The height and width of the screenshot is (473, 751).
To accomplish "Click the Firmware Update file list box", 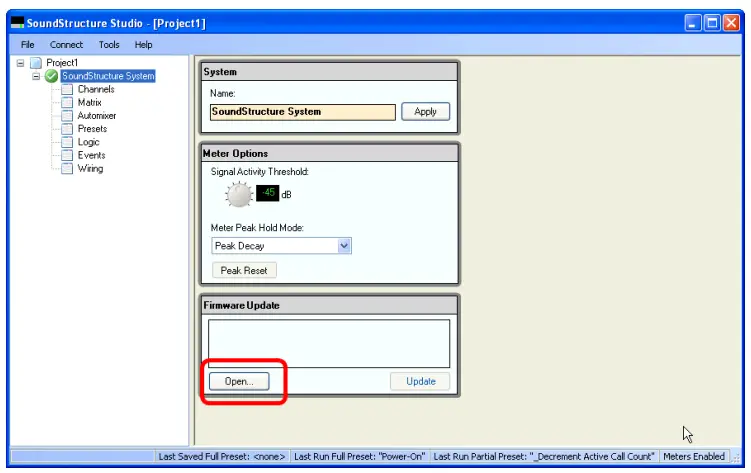I will [329, 344].
